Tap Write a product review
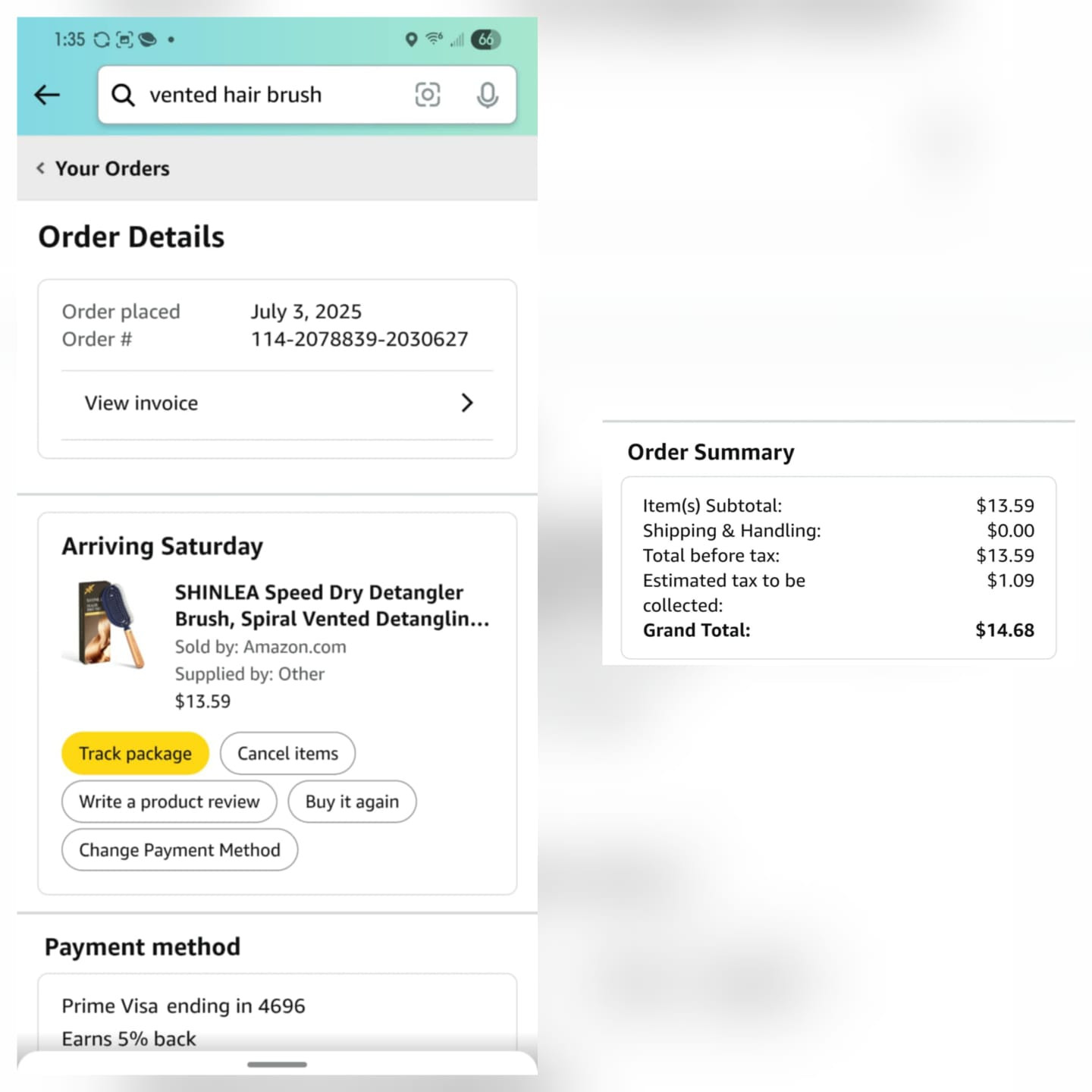 [x=169, y=802]
